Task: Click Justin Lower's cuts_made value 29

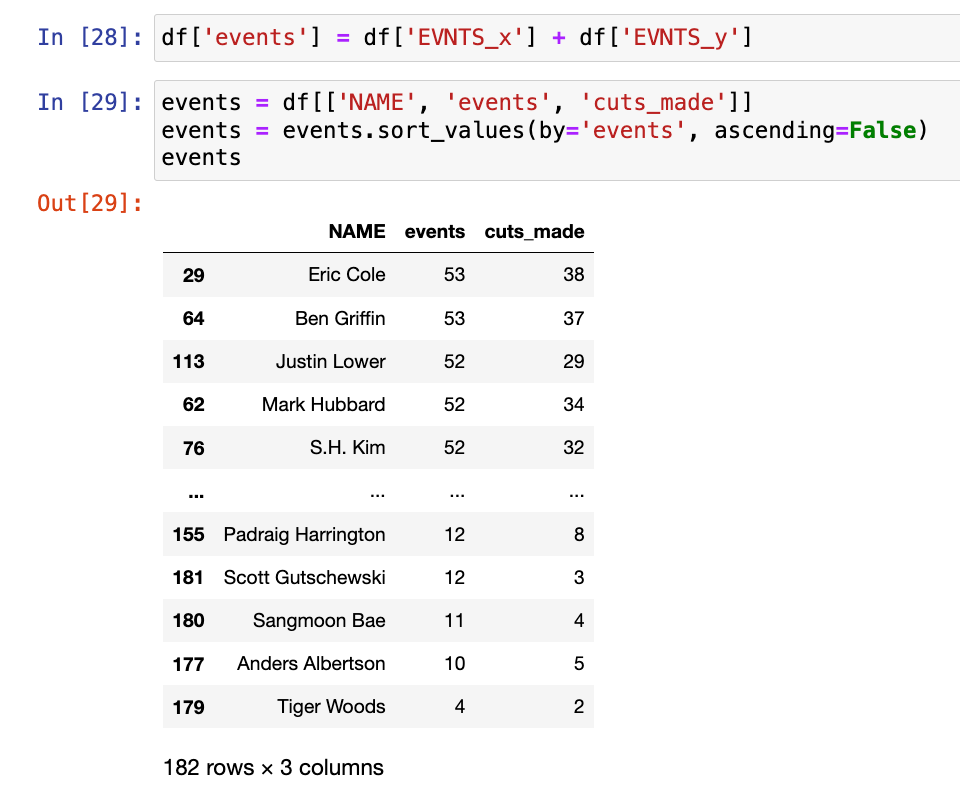Action: (x=574, y=361)
